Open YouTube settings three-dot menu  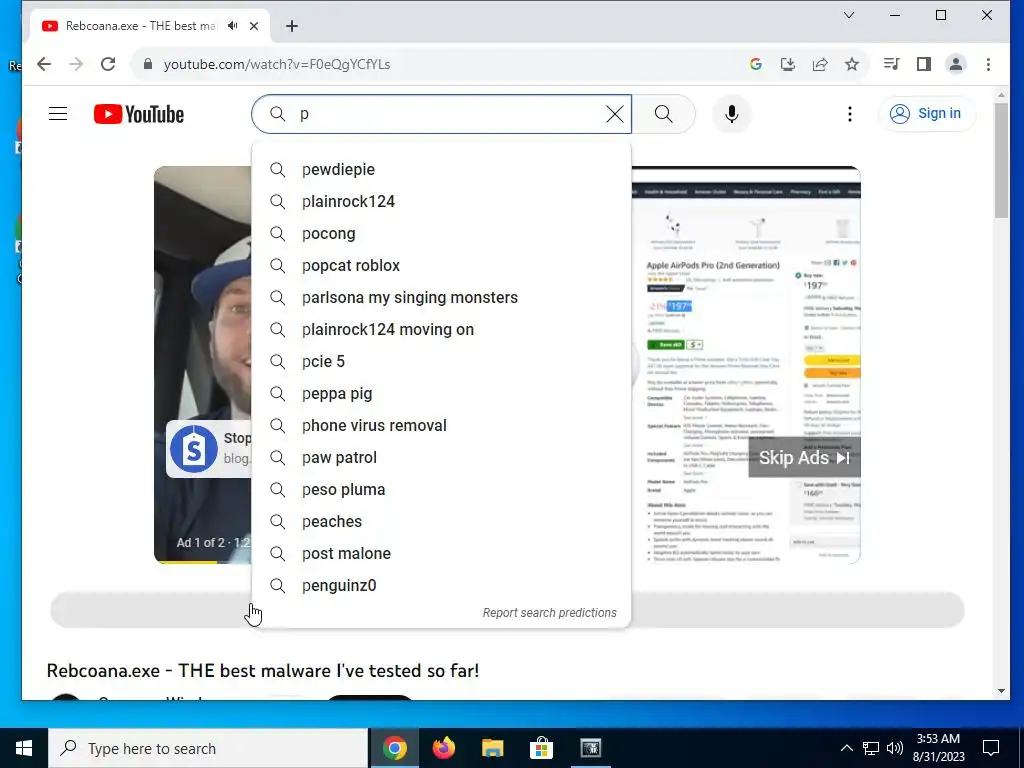click(x=849, y=114)
